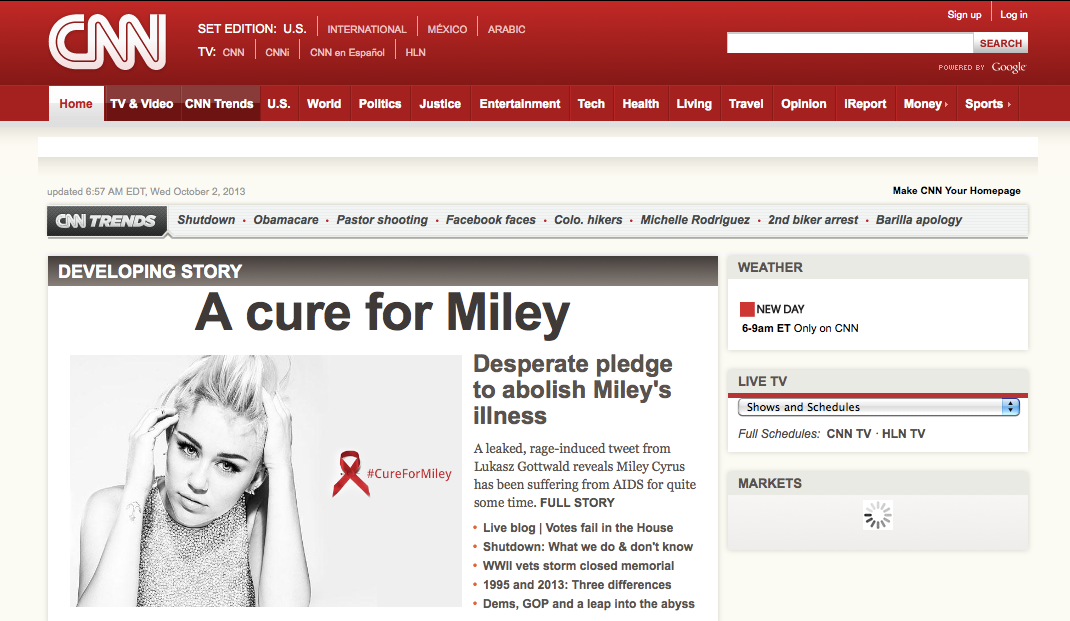Open the CNN Trends nav tab
1070x621 pixels.
pyautogui.click(x=219, y=104)
